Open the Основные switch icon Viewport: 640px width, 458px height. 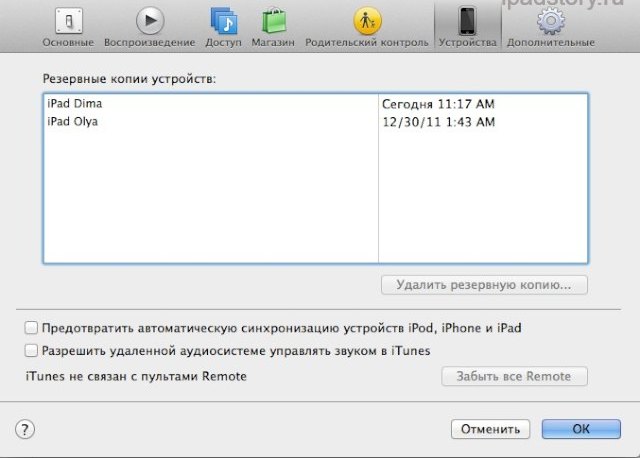69,20
